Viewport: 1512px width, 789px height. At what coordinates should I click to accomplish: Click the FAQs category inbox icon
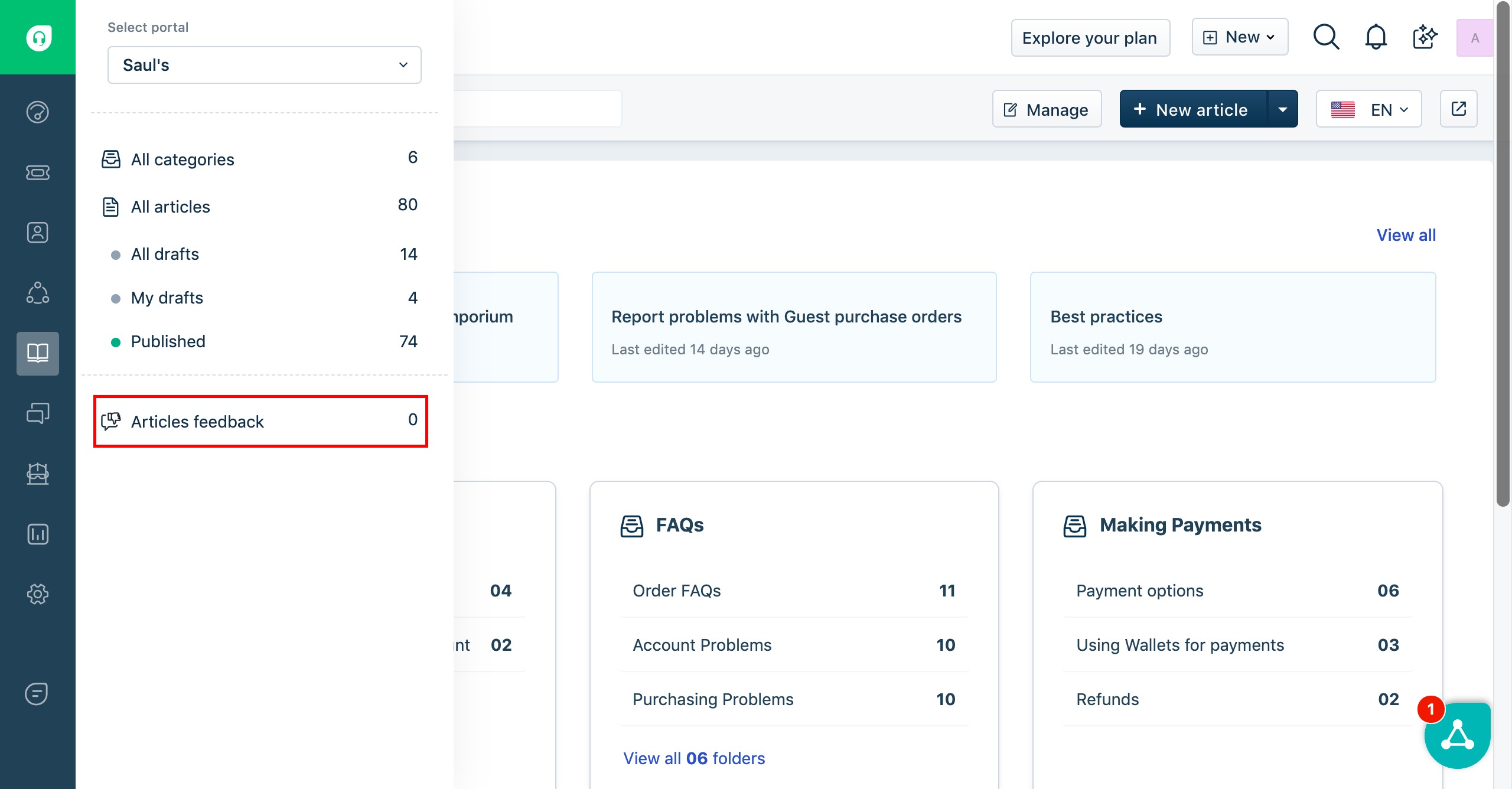[632, 525]
